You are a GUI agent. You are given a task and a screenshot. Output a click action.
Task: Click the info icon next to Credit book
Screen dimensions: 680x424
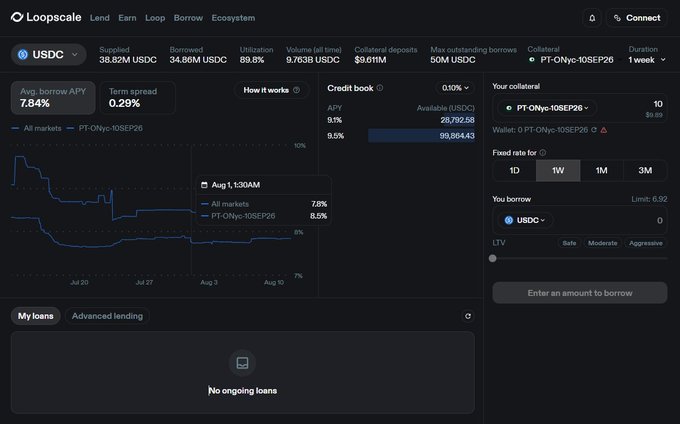[x=380, y=88]
